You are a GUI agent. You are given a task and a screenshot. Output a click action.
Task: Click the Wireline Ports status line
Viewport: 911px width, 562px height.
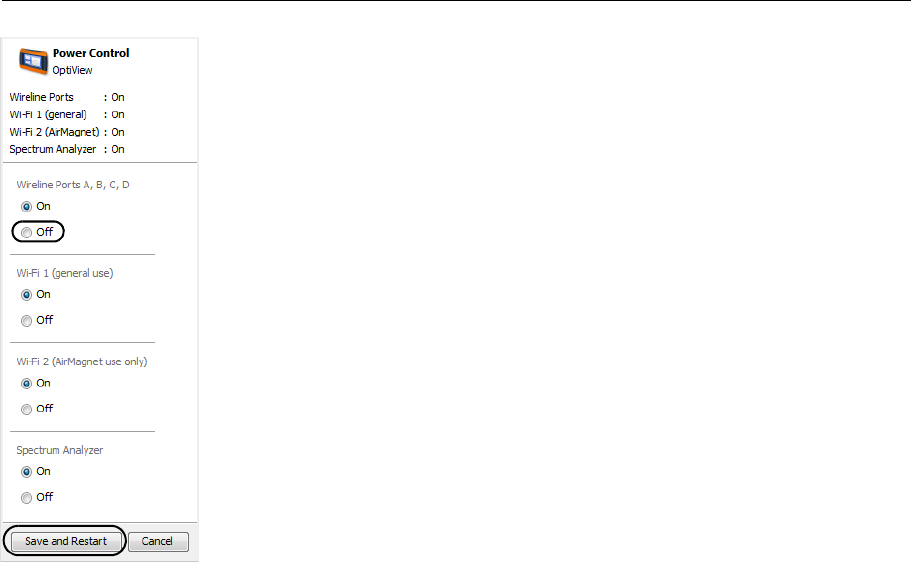pos(67,97)
